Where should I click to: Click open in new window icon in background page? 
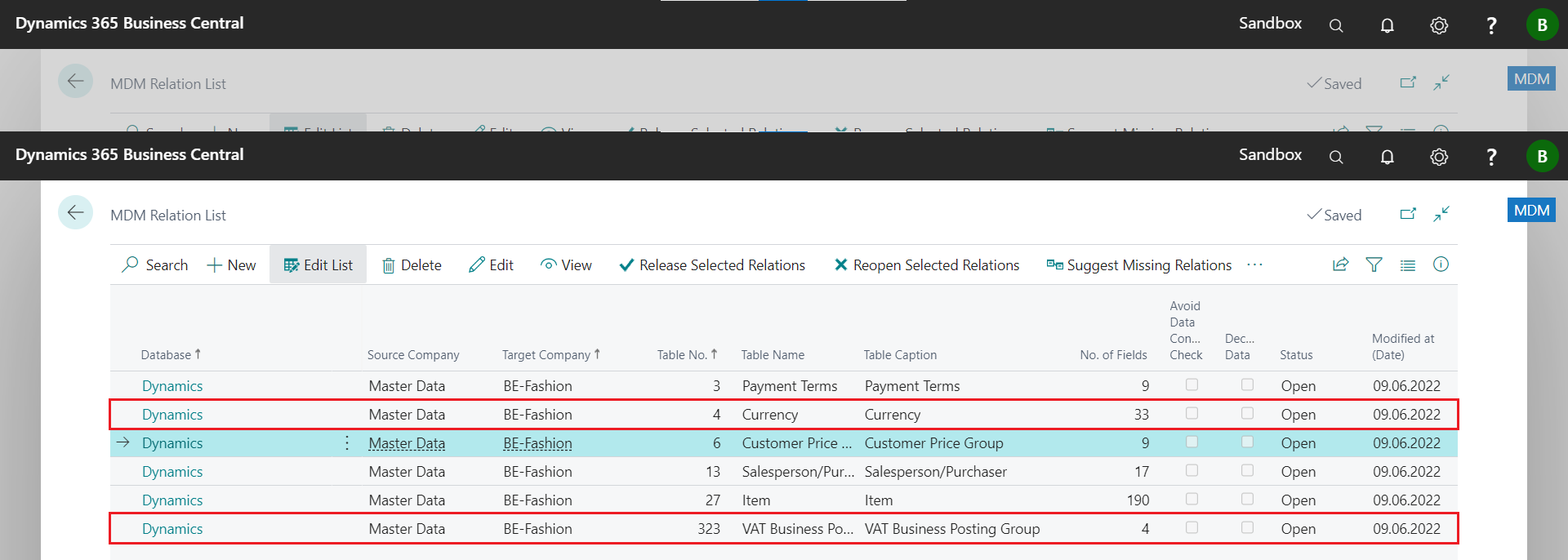[x=1408, y=82]
